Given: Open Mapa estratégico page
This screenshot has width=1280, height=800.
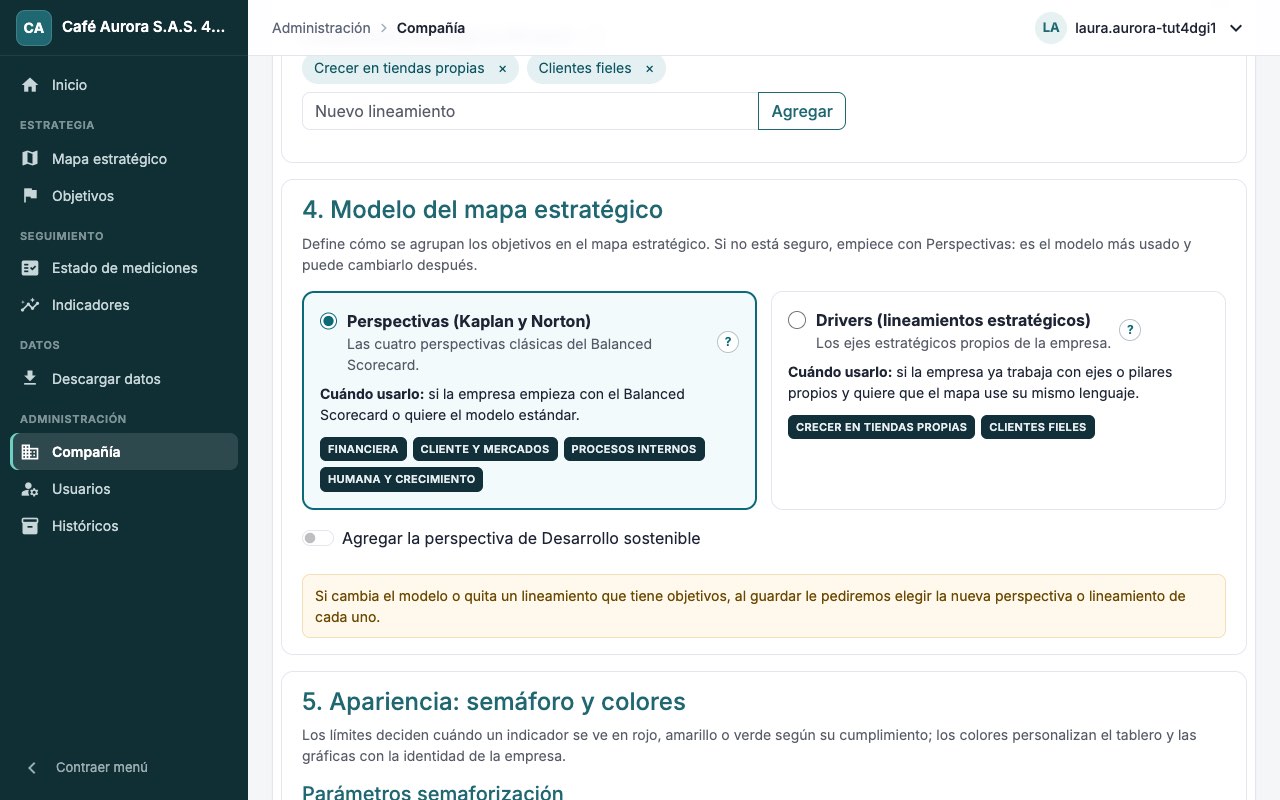Looking at the screenshot, I should (x=124, y=159).
